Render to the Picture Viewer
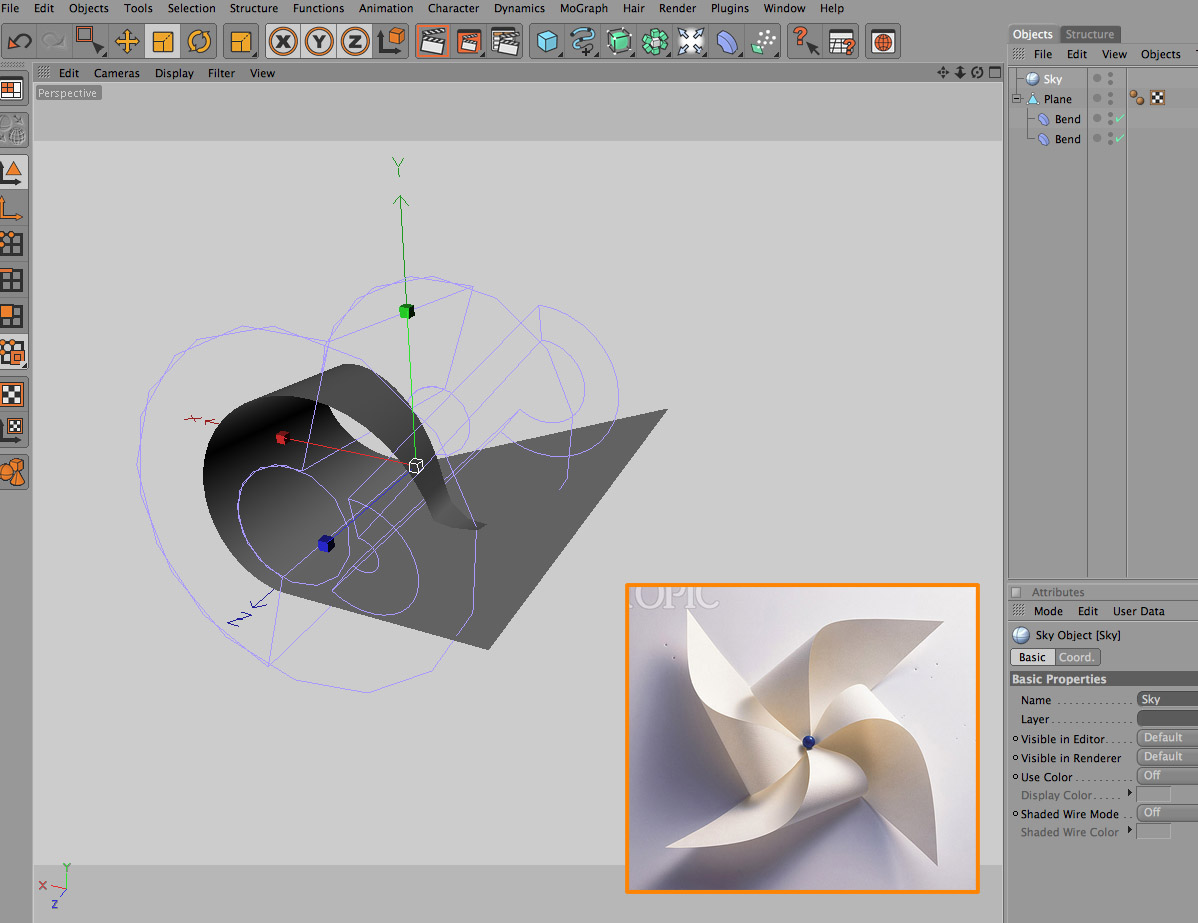The image size is (1198, 923). [468, 41]
